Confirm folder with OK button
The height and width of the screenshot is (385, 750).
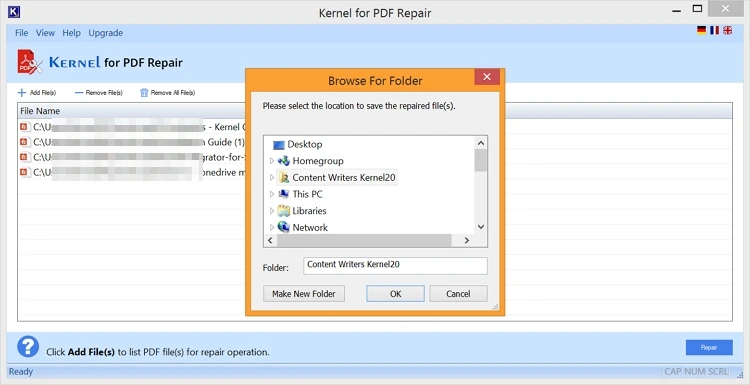pos(396,294)
